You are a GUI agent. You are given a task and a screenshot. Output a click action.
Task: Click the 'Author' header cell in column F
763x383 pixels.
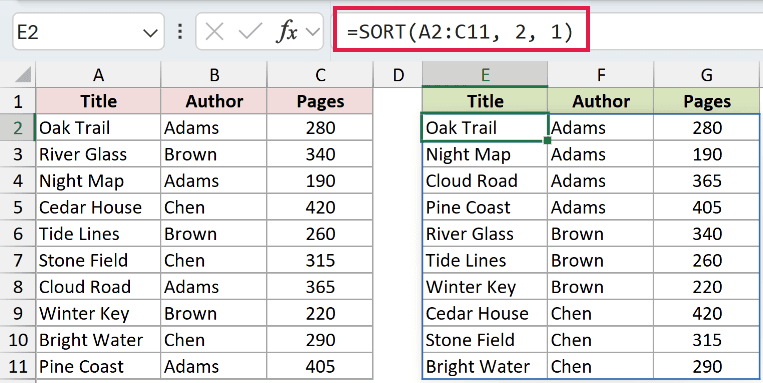pos(601,101)
